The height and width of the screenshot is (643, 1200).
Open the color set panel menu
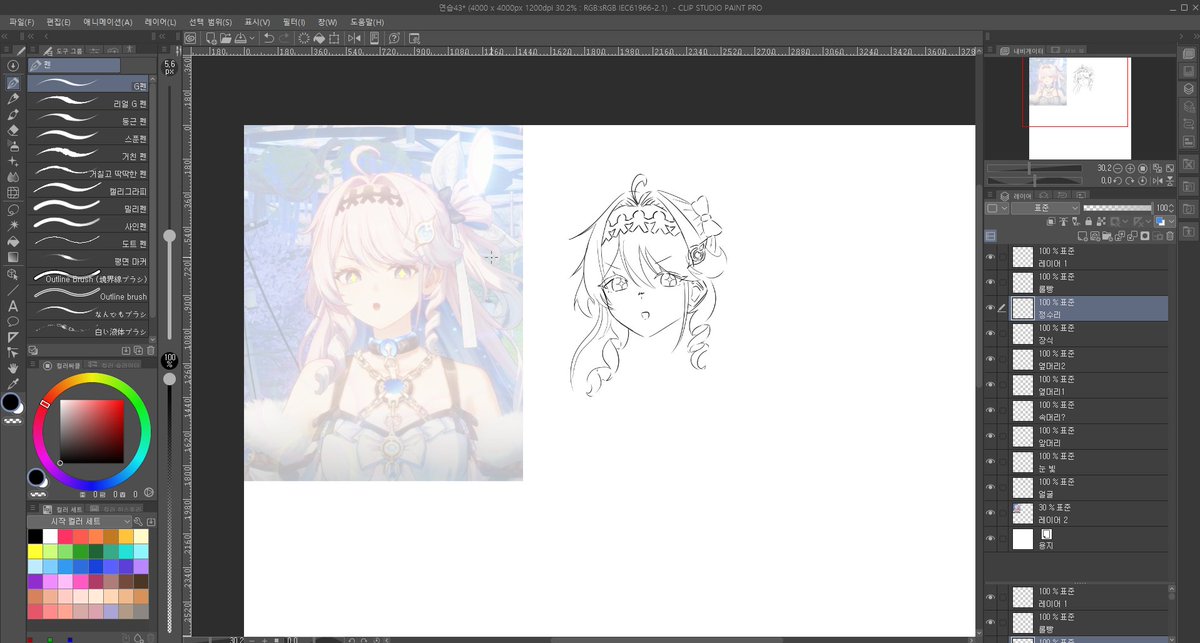(x=33, y=509)
